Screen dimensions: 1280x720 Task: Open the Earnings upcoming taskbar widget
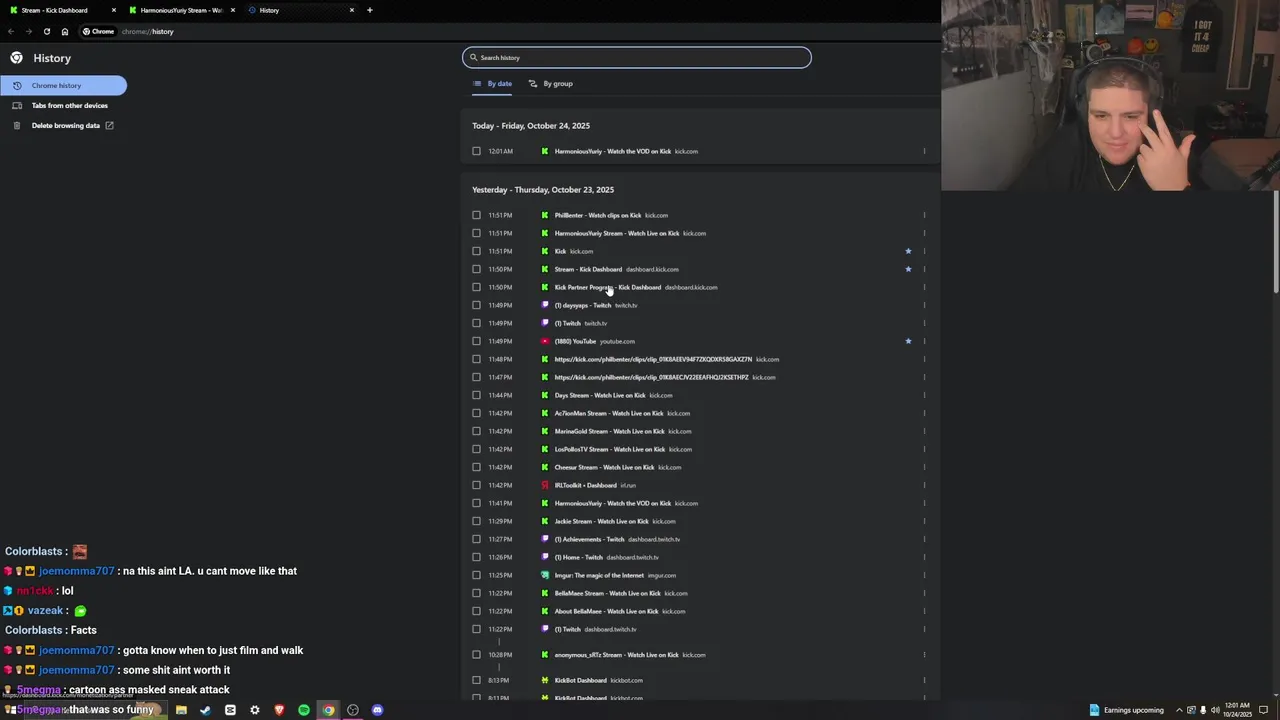click(x=1126, y=710)
